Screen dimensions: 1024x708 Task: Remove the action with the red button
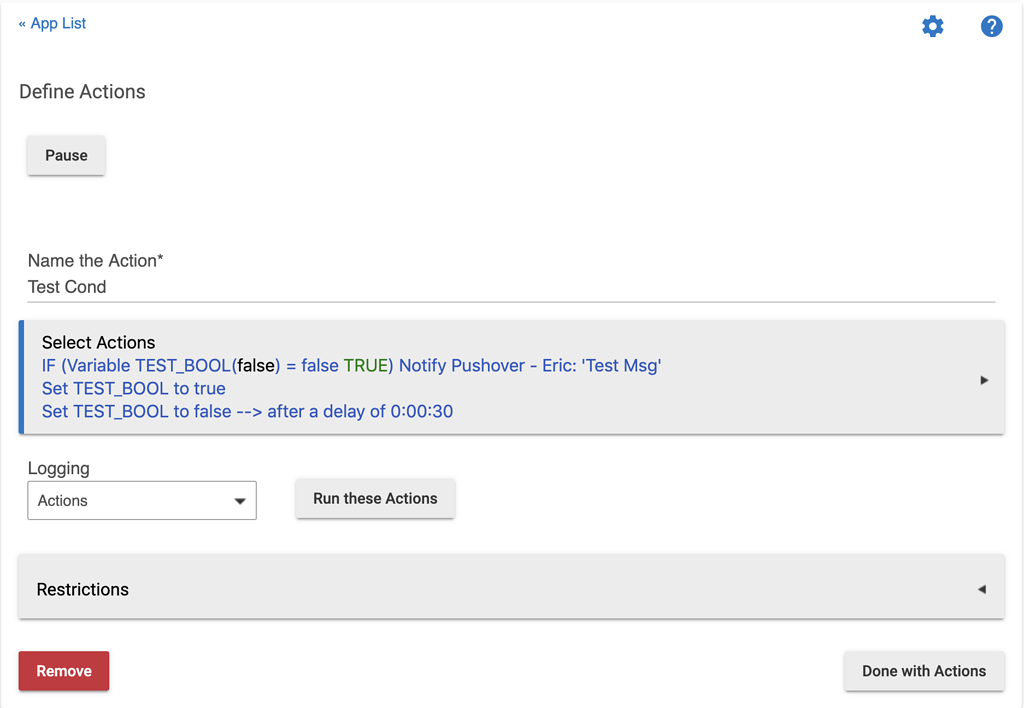coord(64,671)
